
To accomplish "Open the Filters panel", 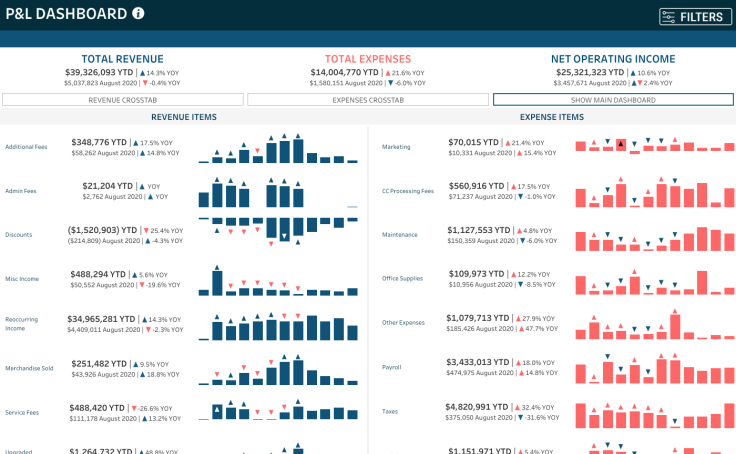I will [696, 16].
